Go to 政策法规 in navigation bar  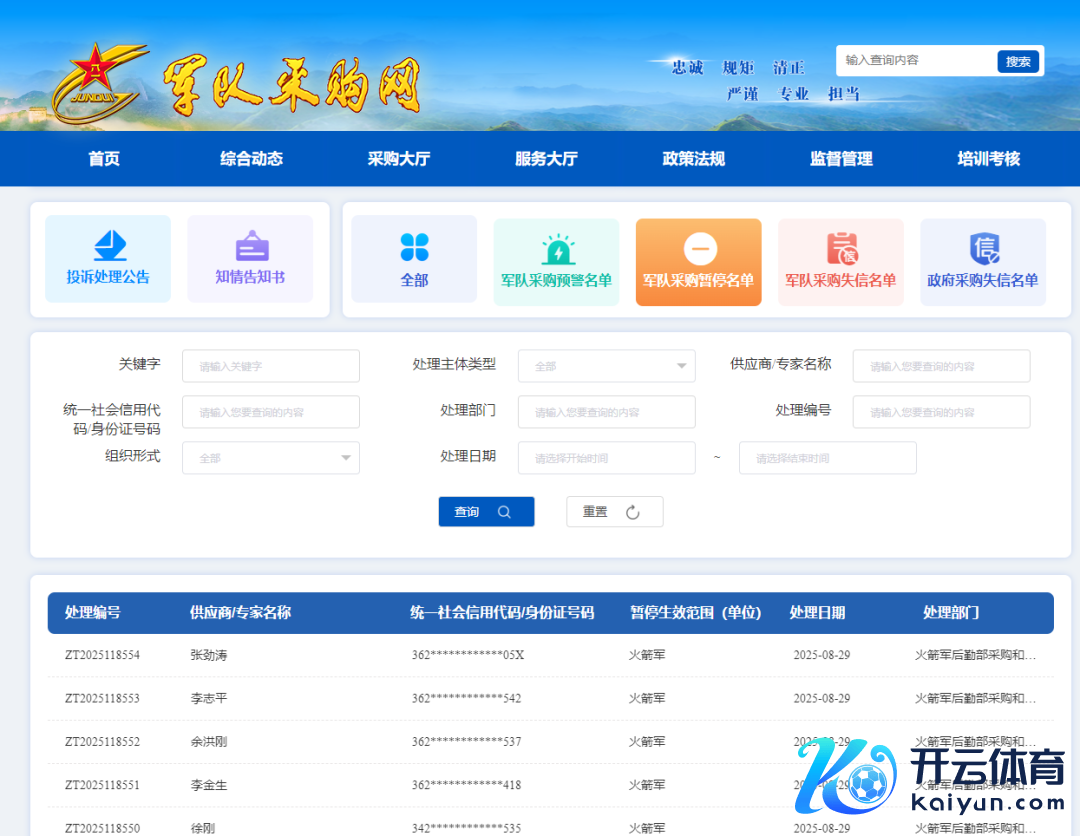(694, 159)
